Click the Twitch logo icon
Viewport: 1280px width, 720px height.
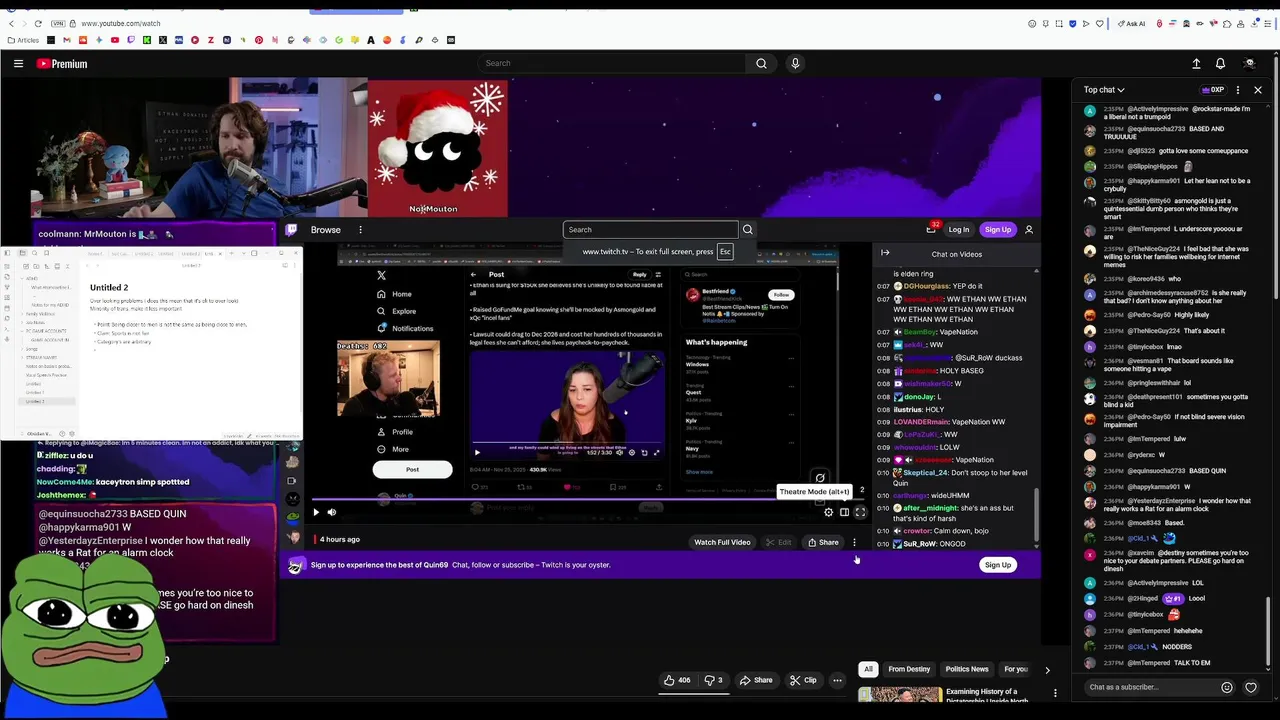click(292, 229)
